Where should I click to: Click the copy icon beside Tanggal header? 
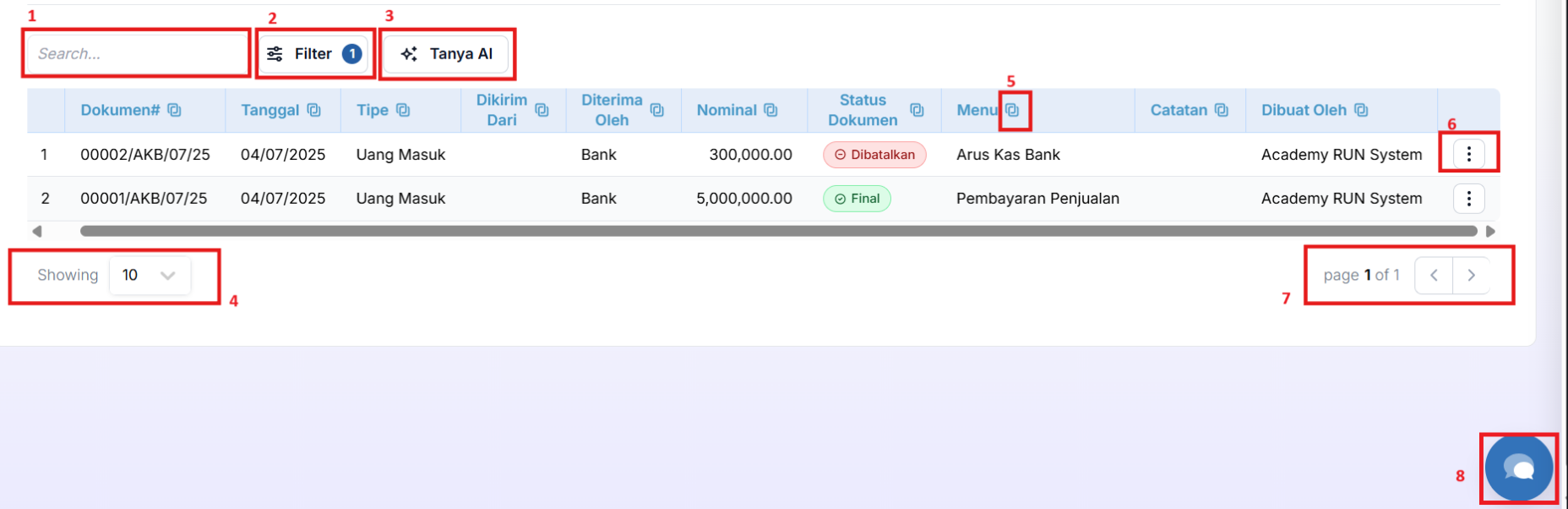[x=313, y=110]
